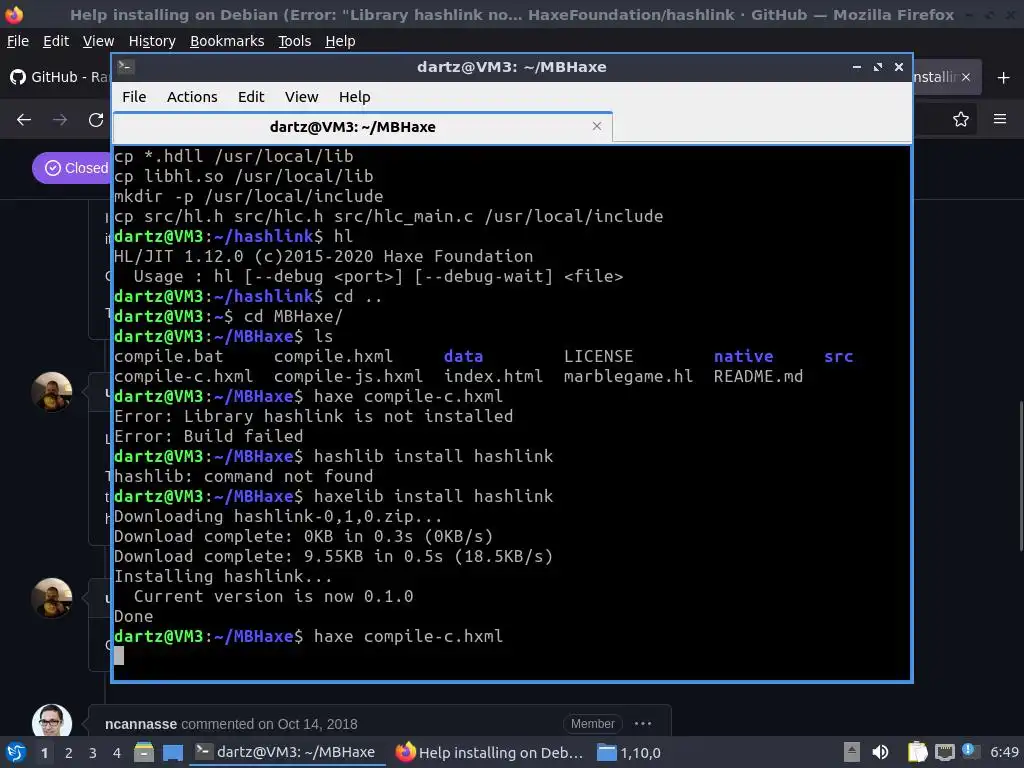Open the terminal's File menu
The width and height of the screenshot is (1024, 768).
click(134, 97)
